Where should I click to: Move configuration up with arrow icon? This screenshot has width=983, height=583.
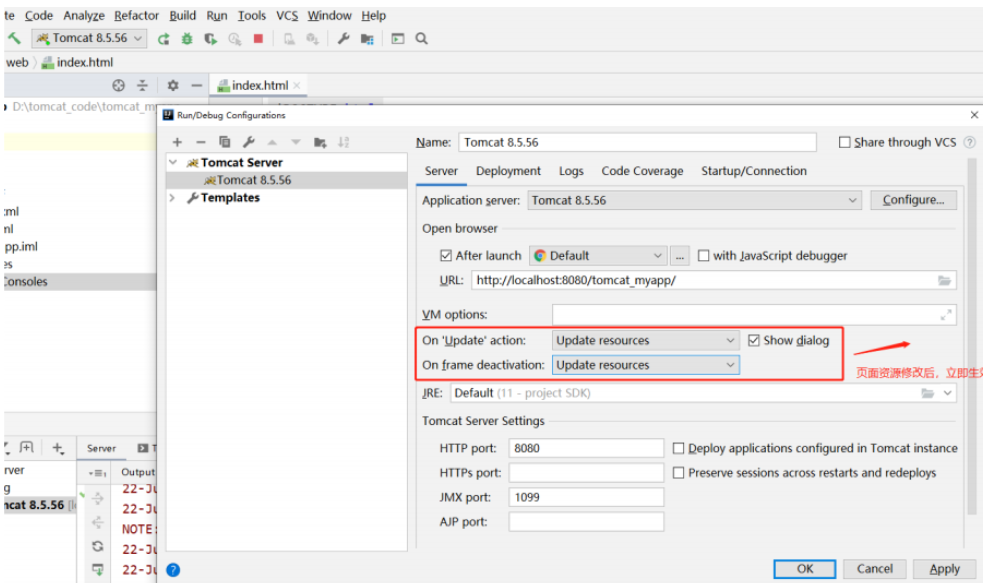pyautogui.click(x=272, y=142)
